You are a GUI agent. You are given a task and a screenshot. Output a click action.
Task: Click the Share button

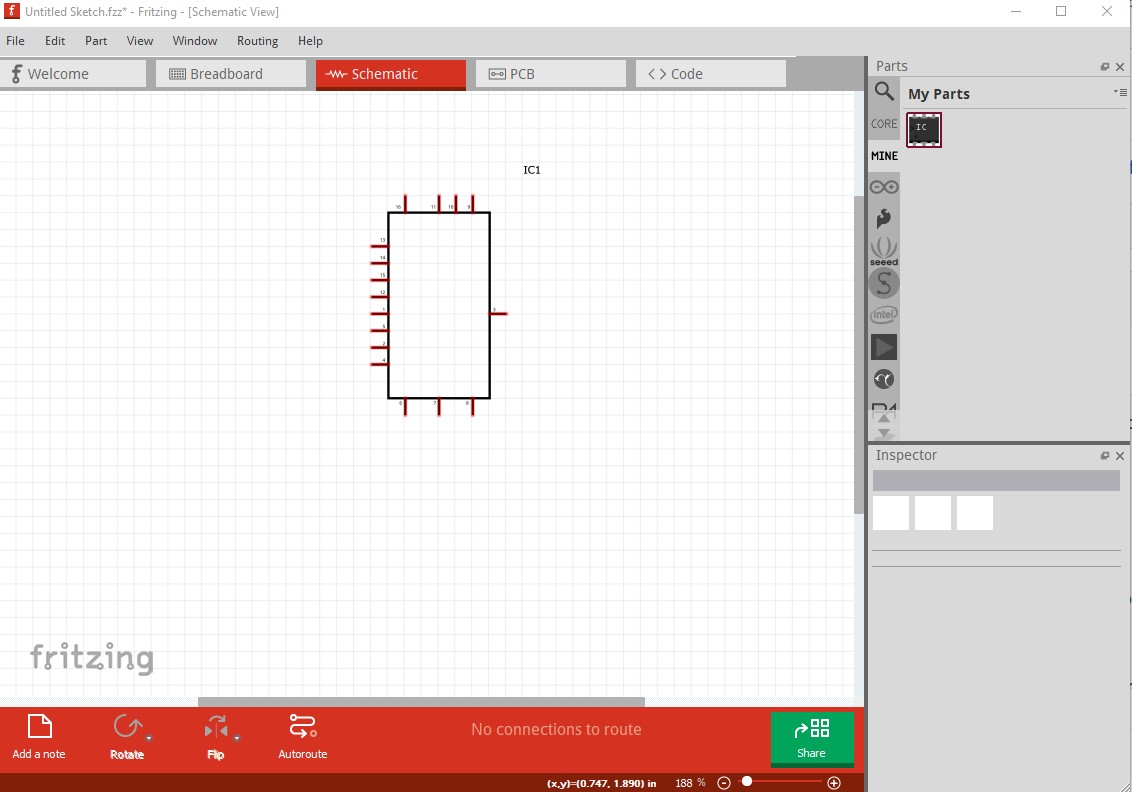point(812,739)
